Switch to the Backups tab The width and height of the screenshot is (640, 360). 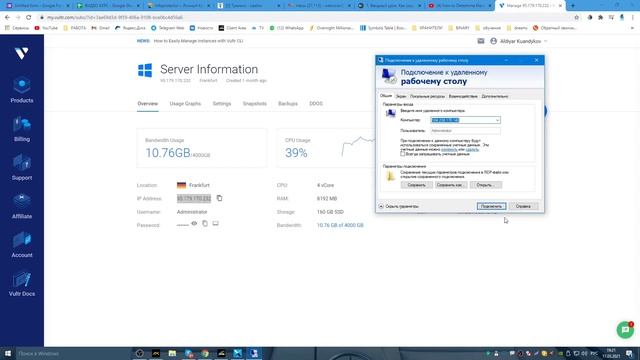click(288, 104)
